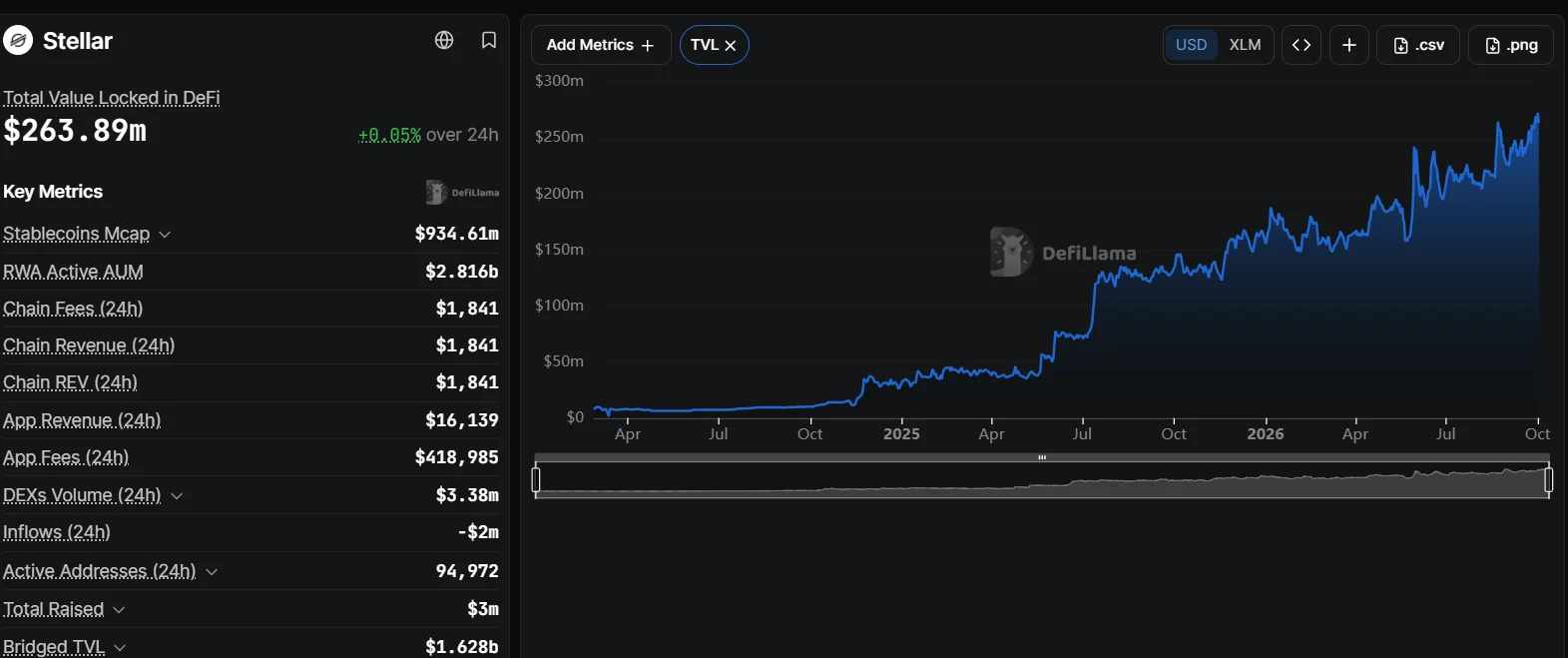Click the App Revenue (24h) label
This screenshot has height=658, width=1568.
(82, 420)
